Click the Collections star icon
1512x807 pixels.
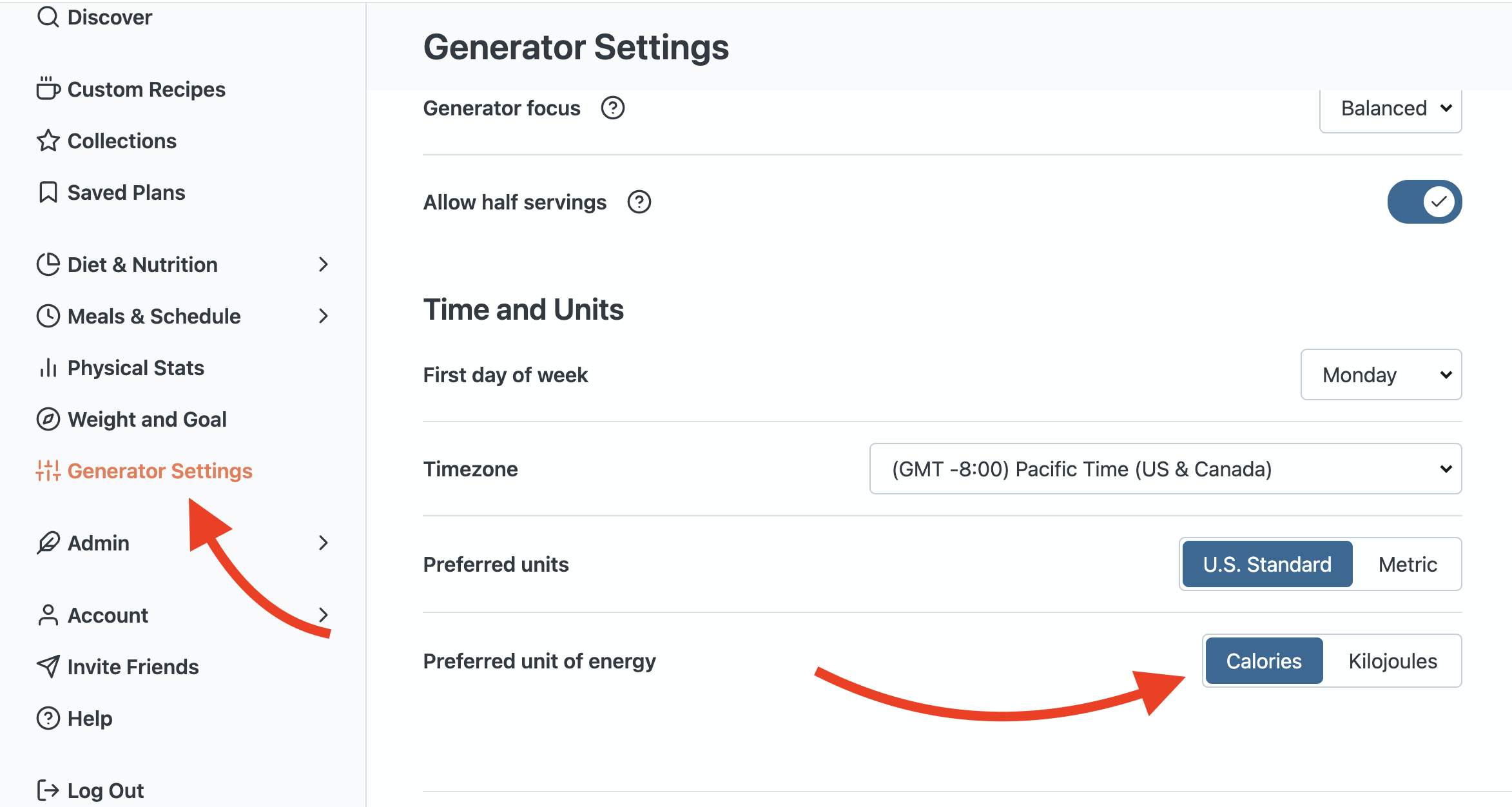[48, 141]
